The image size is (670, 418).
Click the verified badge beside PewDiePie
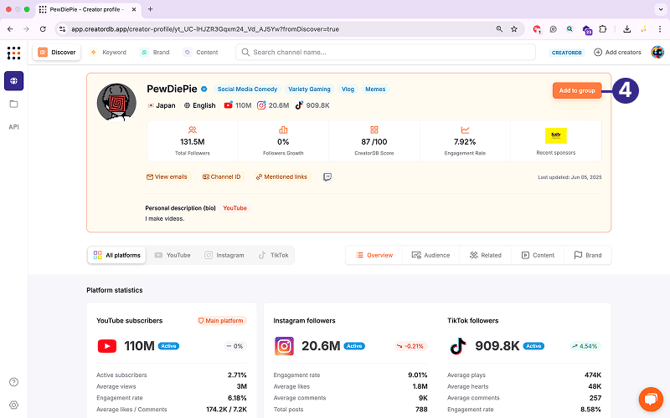(204, 89)
